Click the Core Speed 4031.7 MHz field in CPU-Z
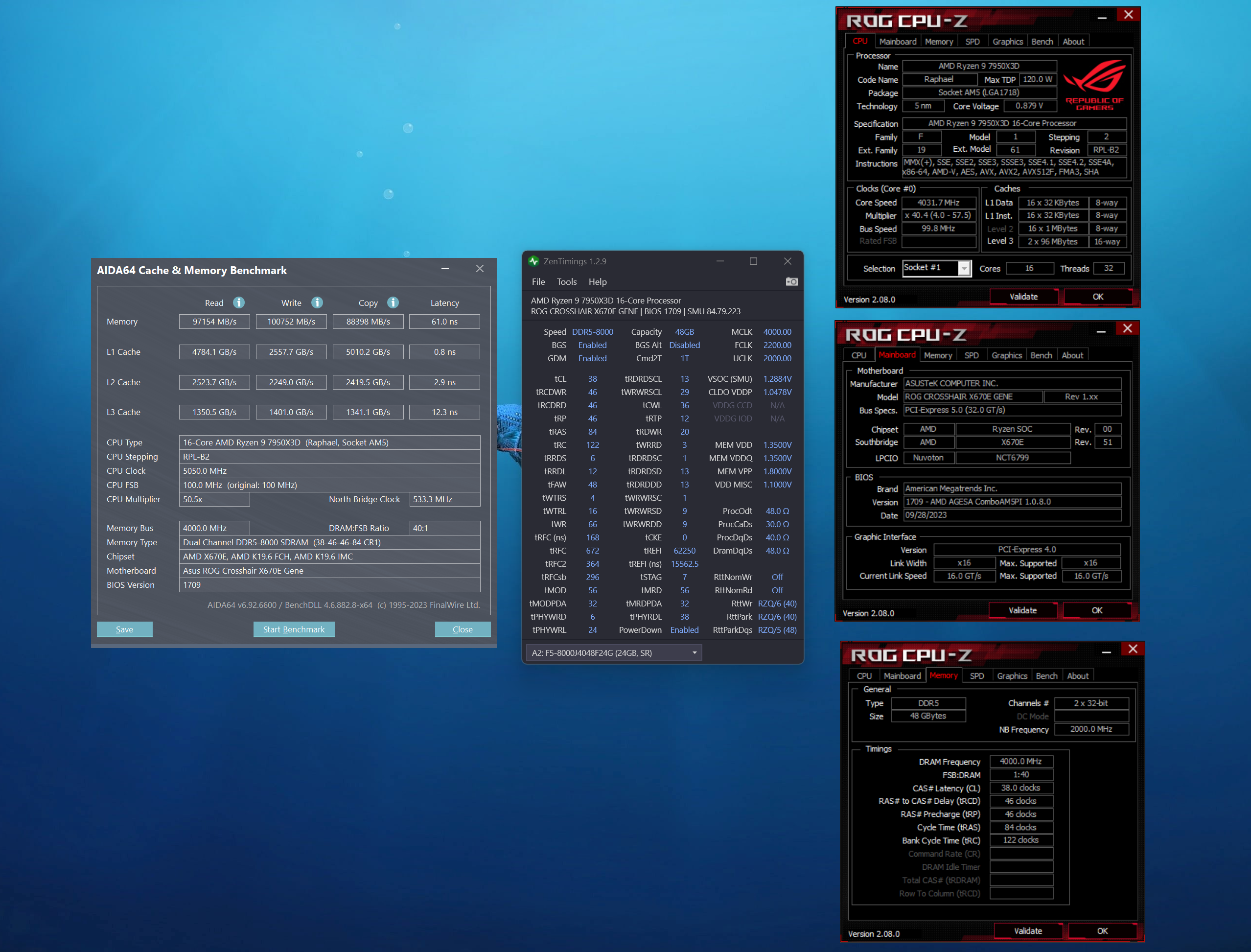1251x952 pixels. tap(939, 203)
